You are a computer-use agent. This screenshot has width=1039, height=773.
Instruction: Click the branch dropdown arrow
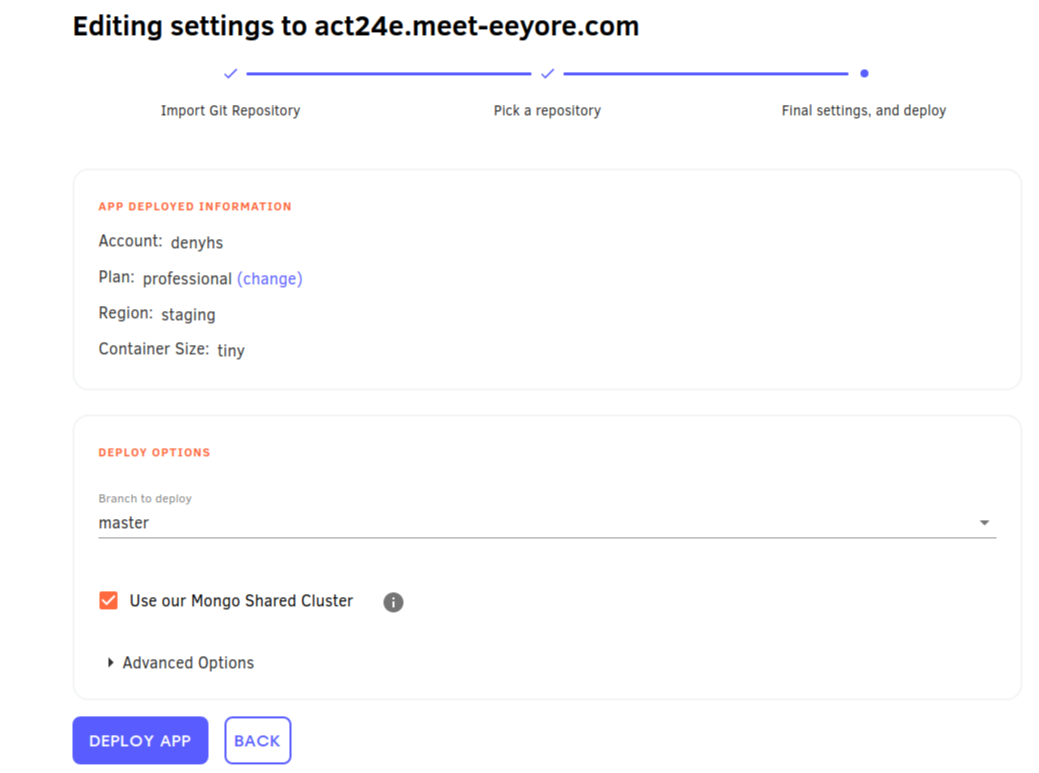985,523
